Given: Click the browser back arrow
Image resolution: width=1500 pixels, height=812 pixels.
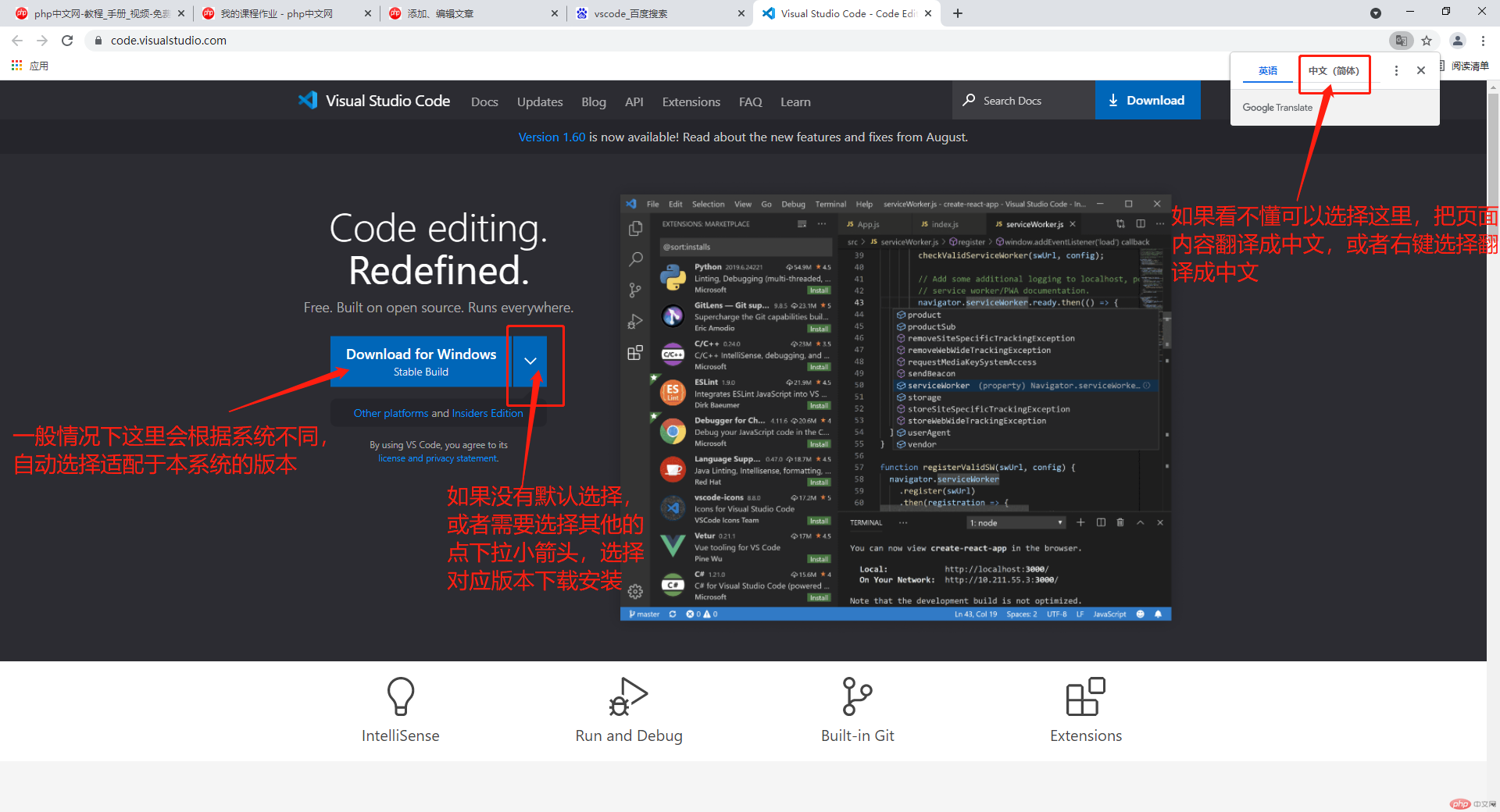Looking at the screenshot, I should point(17,41).
